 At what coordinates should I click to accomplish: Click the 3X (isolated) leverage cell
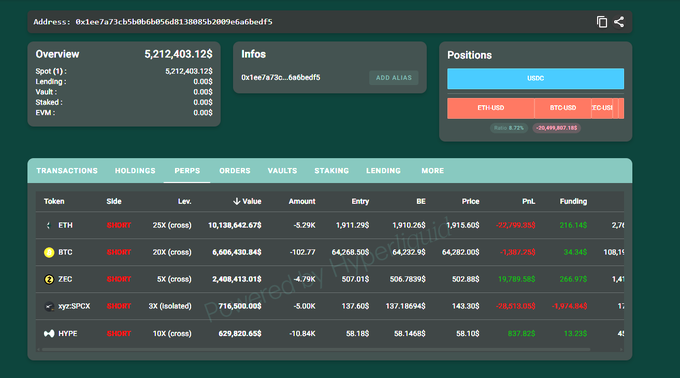click(170, 306)
